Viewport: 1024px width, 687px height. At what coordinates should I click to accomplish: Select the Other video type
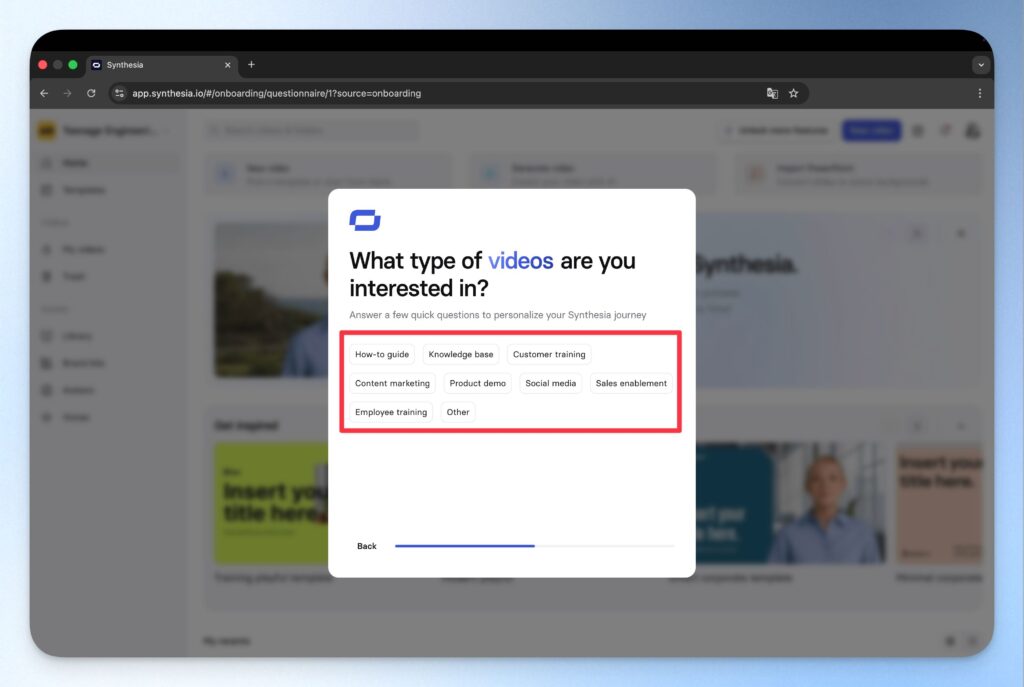tap(458, 412)
